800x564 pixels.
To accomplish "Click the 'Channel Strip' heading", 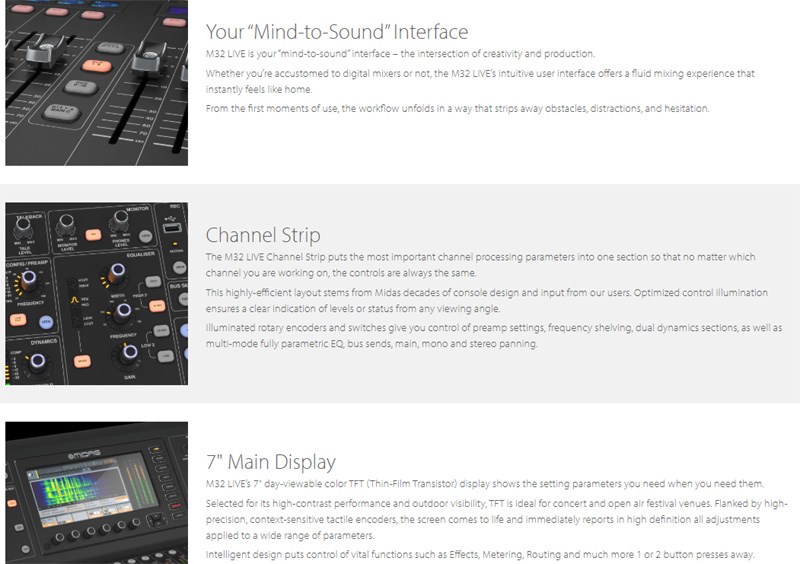I will pyautogui.click(x=263, y=235).
